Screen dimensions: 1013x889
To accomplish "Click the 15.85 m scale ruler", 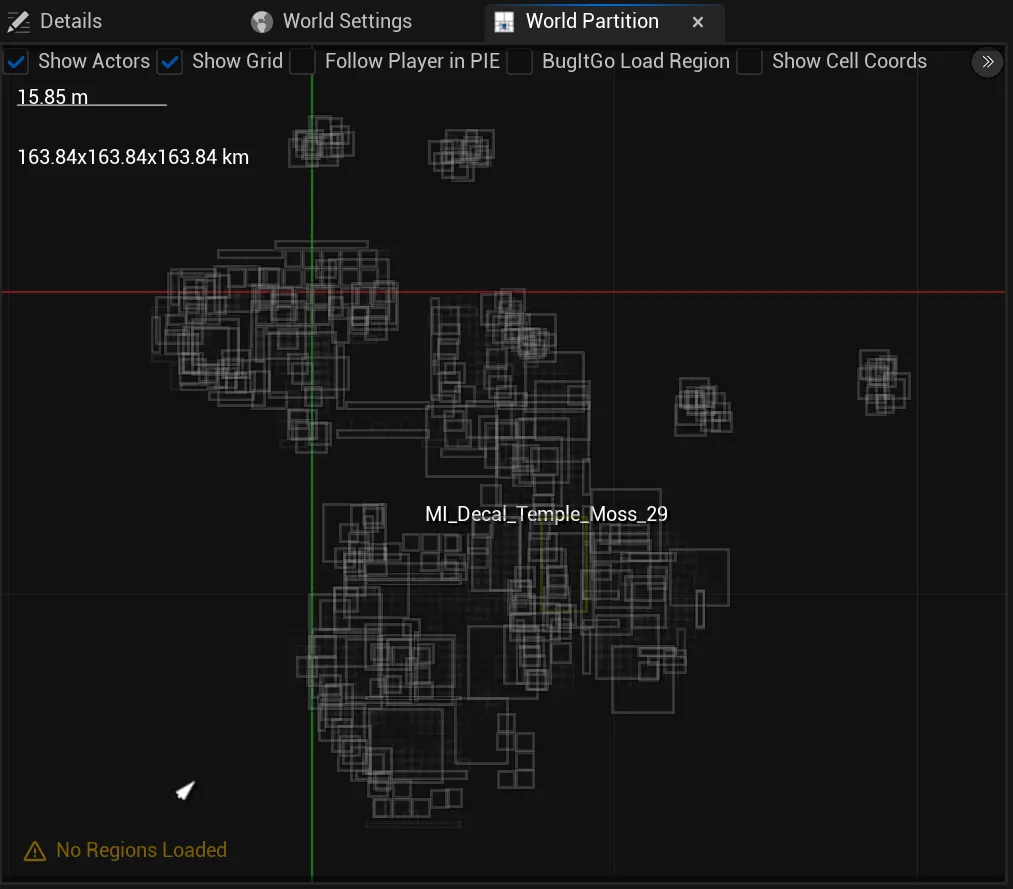I will 51,96.
